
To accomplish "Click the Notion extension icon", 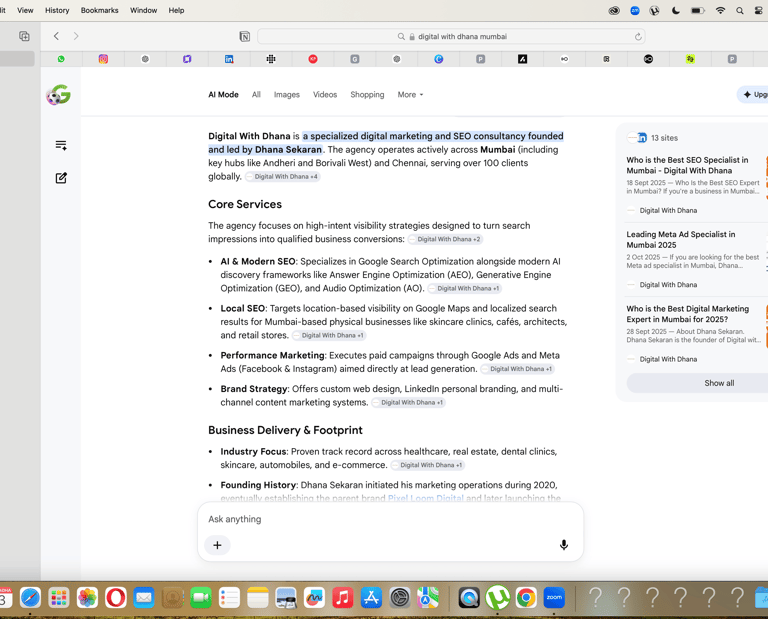I will (244, 36).
